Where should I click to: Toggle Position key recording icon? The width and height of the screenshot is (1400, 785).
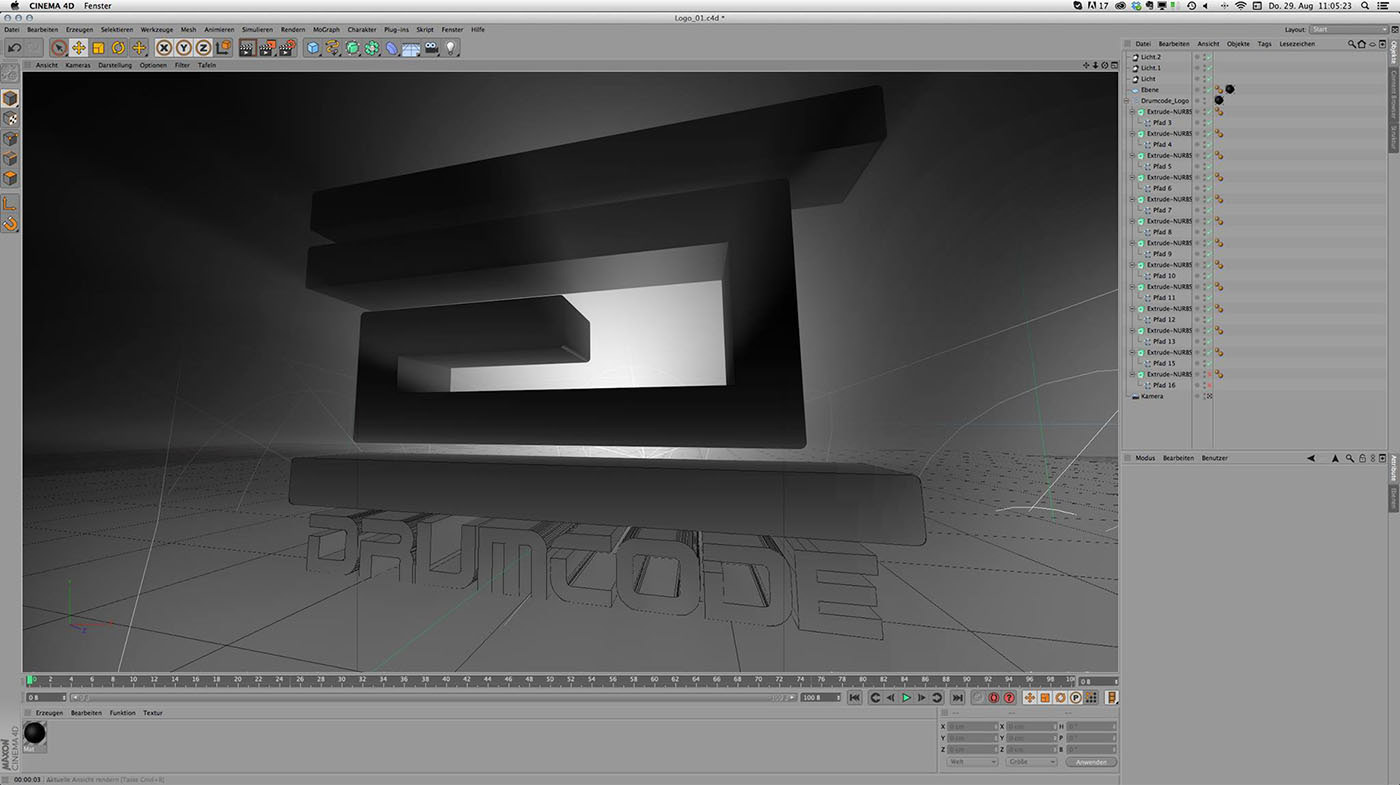coord(1030,697)
